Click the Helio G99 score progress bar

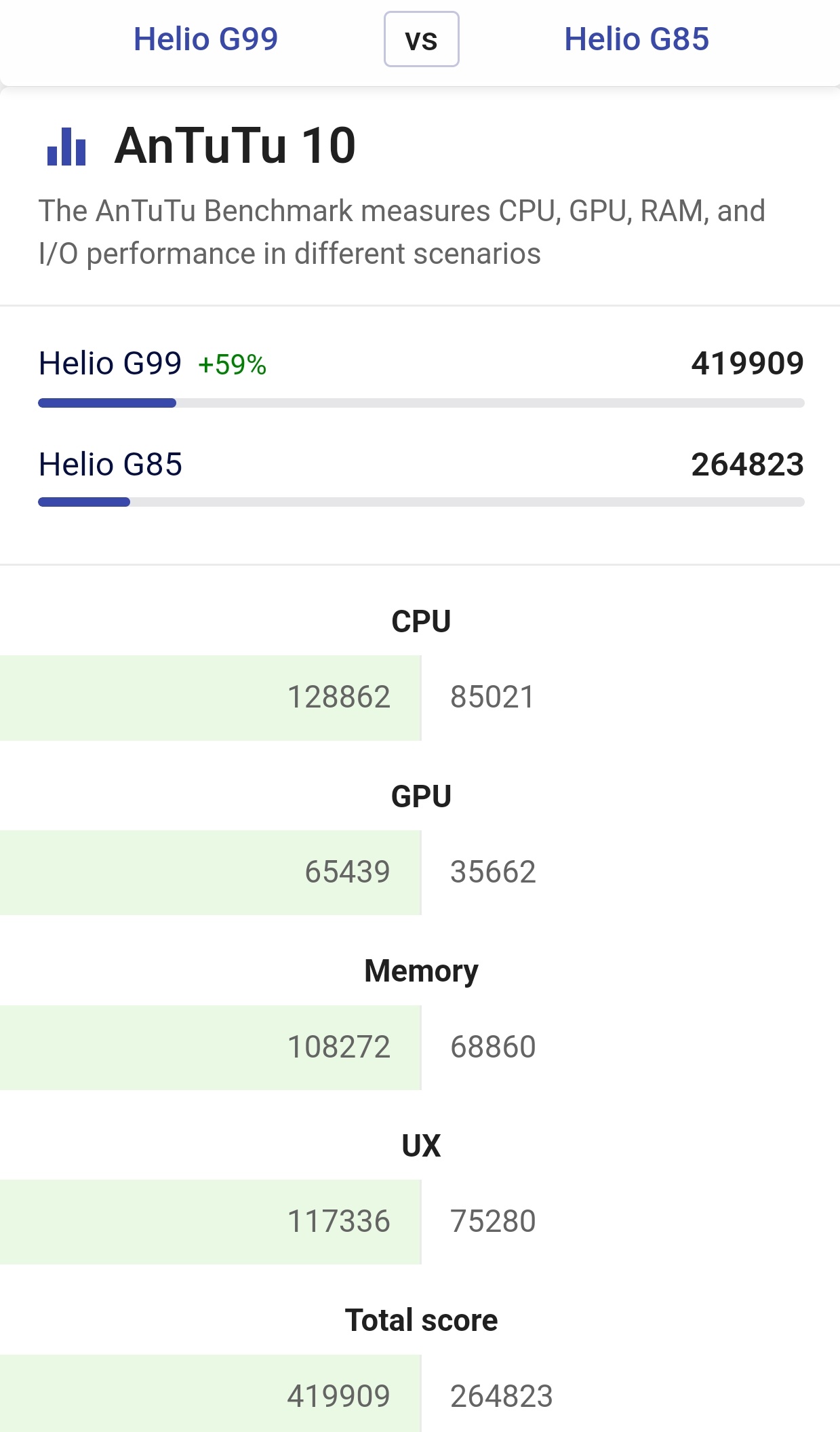coord(420,403)
